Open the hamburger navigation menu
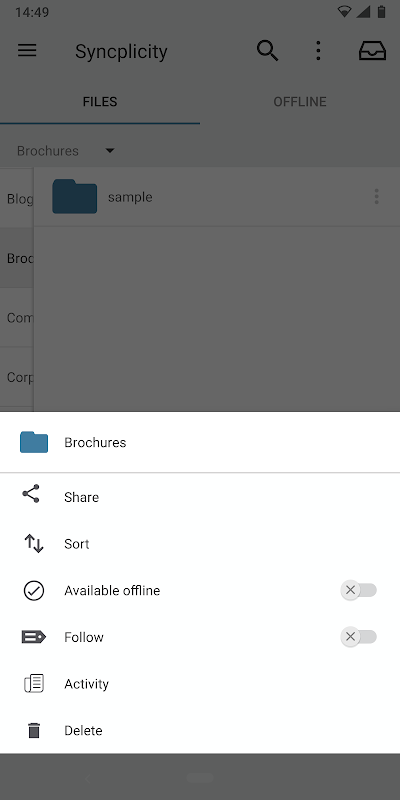The image size is (400, 800). [x=27, y=51]
